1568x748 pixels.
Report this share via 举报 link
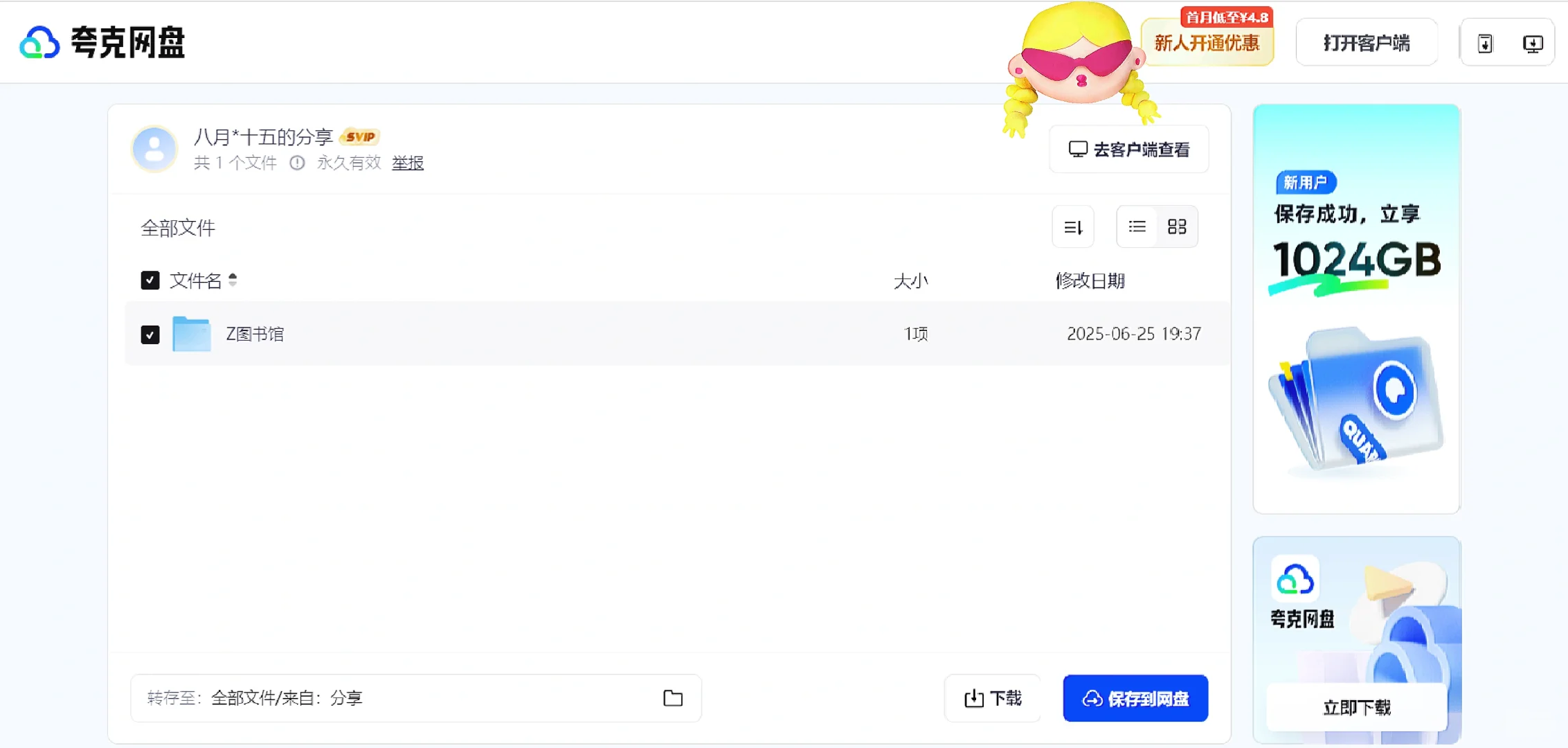point(408,163)
